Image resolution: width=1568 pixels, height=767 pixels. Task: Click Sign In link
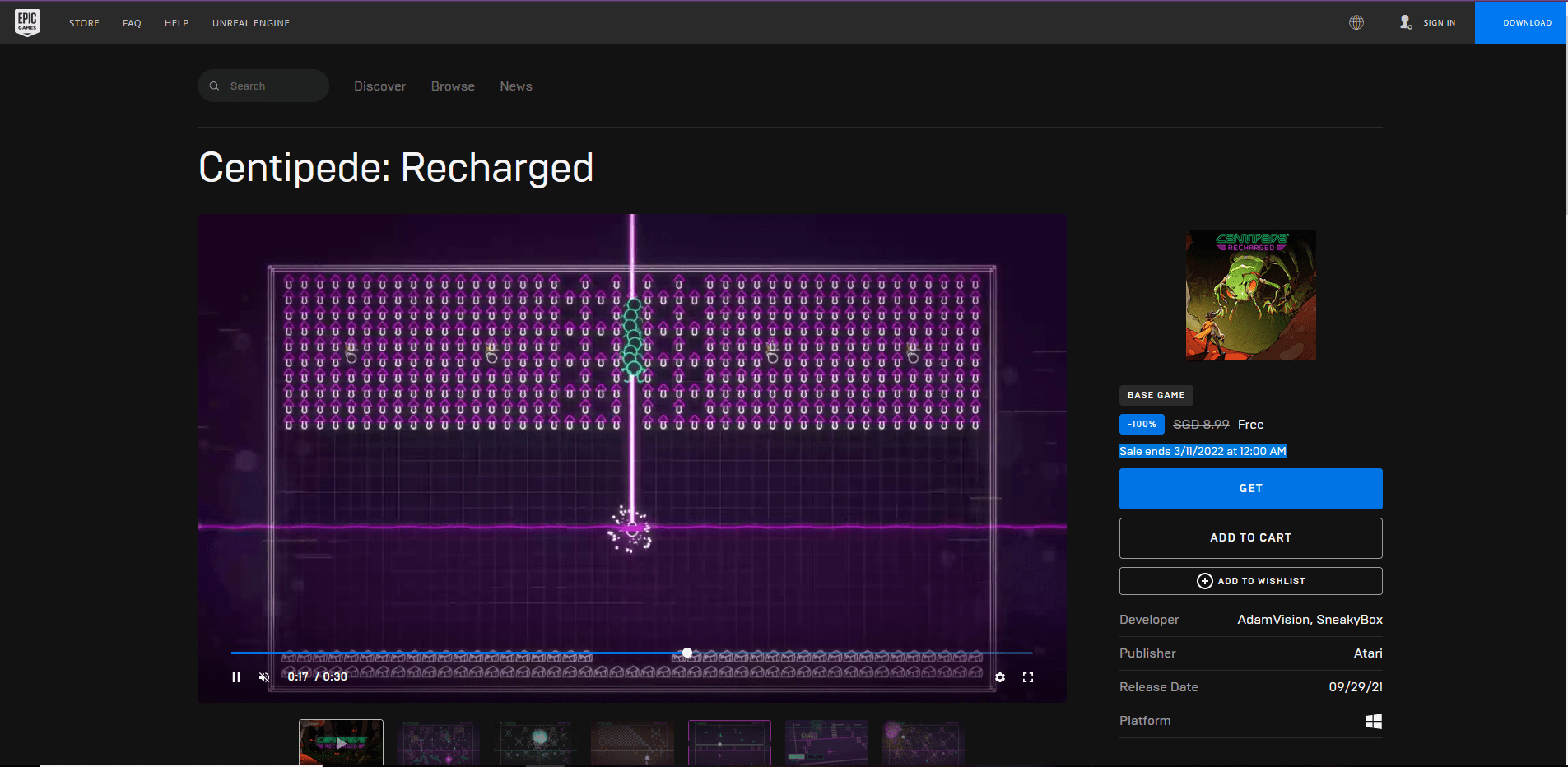pos(1440,23)
